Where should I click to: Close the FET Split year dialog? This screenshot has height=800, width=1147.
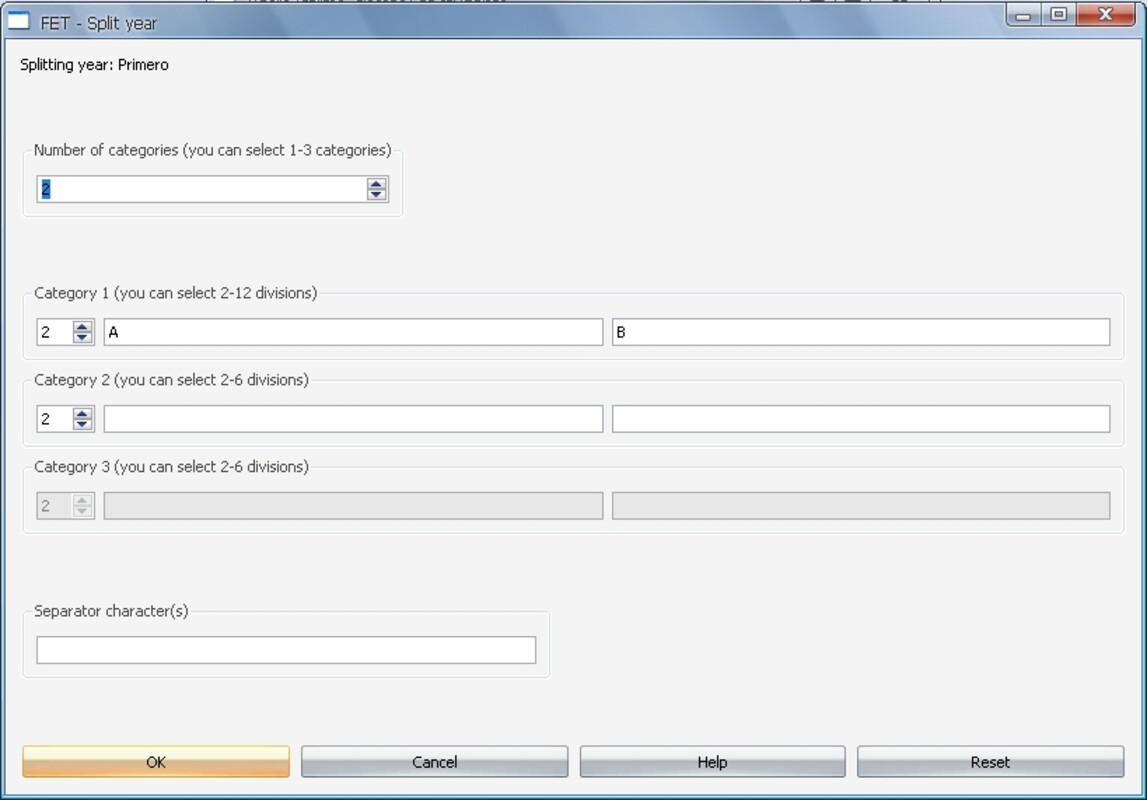click(x=1105, y=15)
